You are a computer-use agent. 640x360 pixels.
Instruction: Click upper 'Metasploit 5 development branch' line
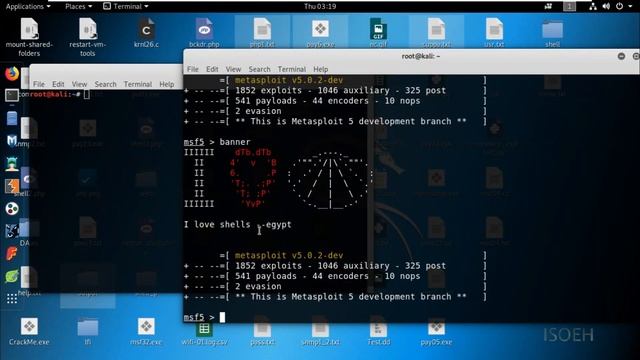[x=351, y=121]
